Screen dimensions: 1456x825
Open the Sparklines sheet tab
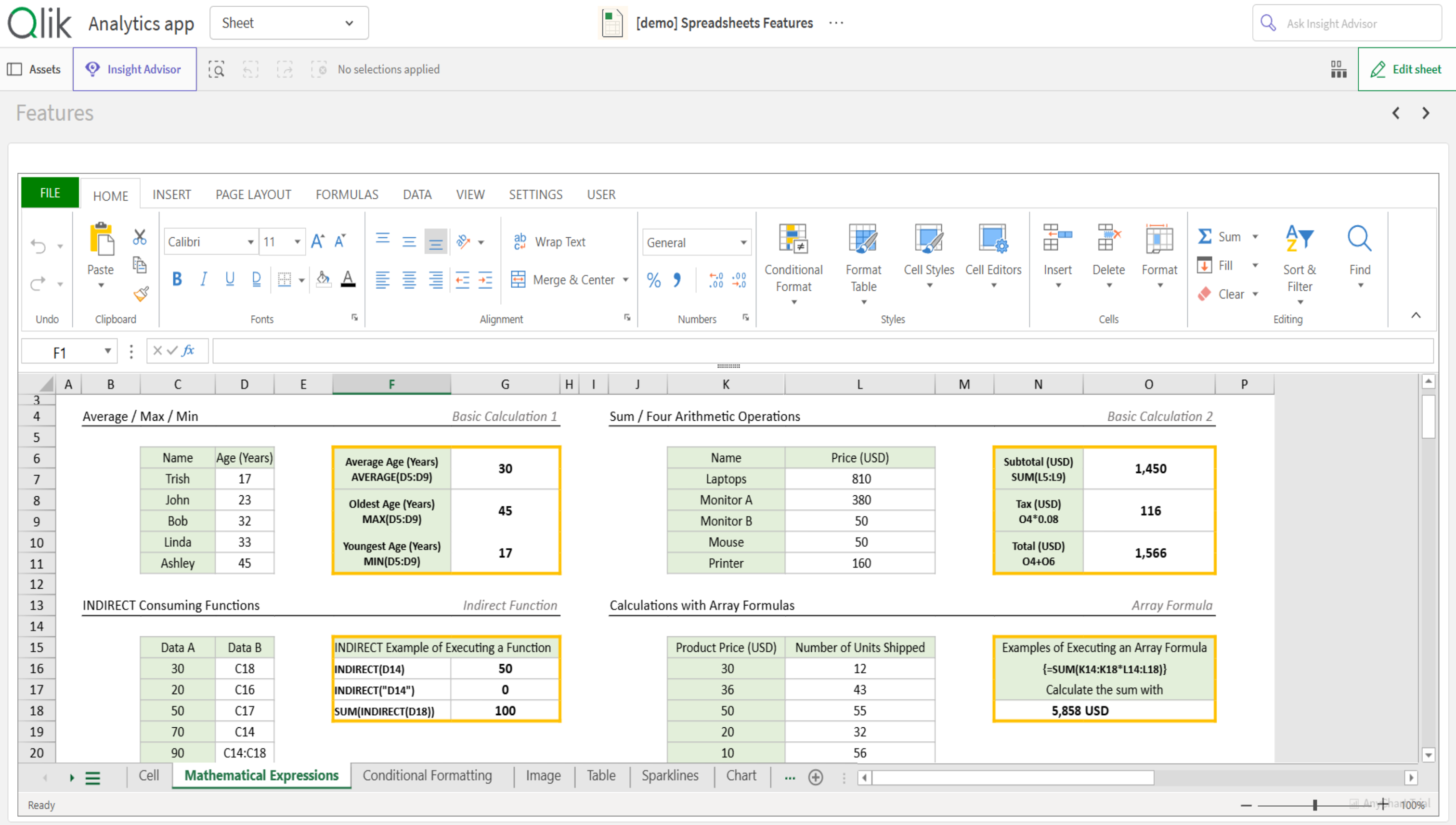(x=670, y=776)
